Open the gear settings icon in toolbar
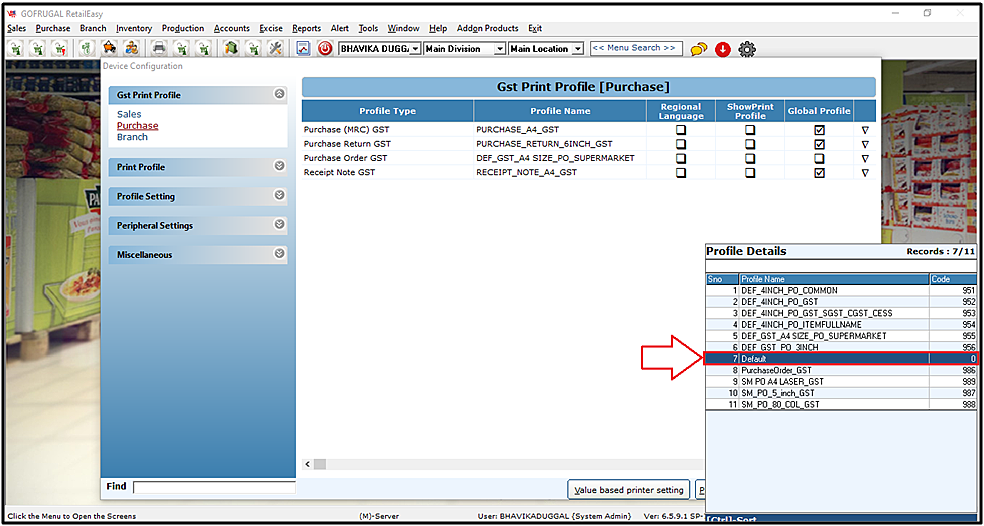984x526 pixels. pos(746,49)
